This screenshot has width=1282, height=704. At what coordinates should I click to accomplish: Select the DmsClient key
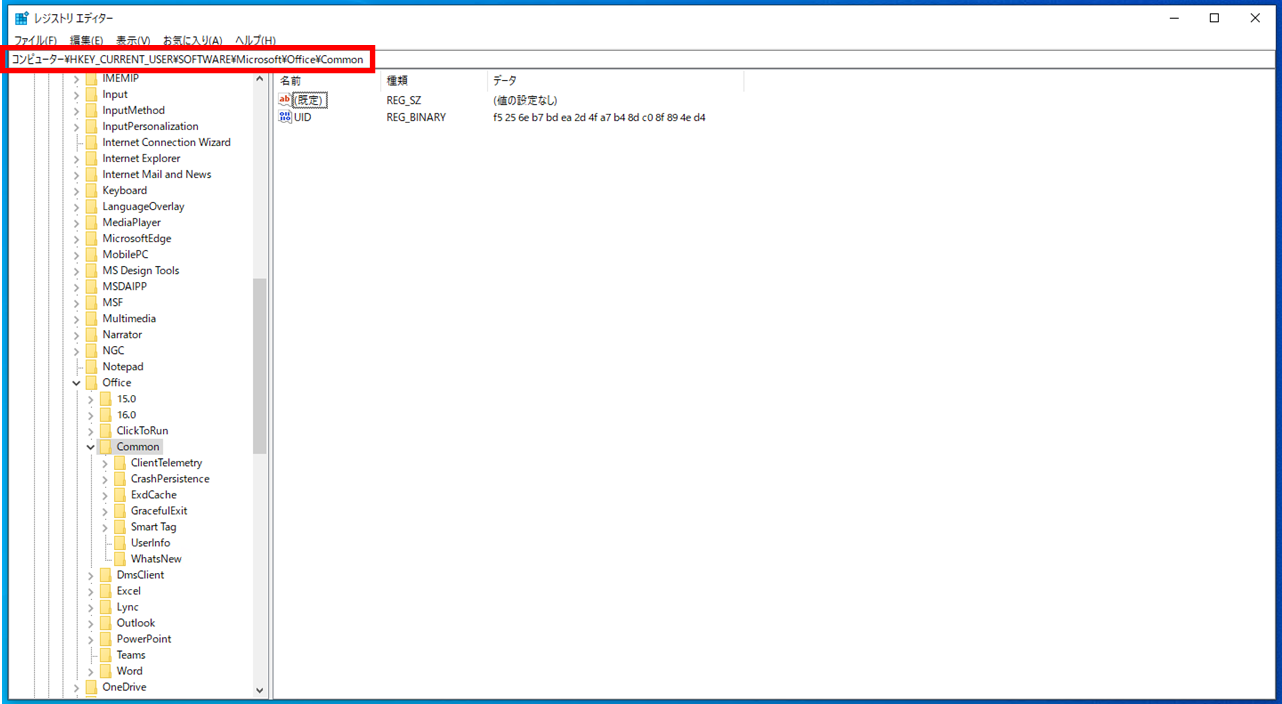(140, 574)
